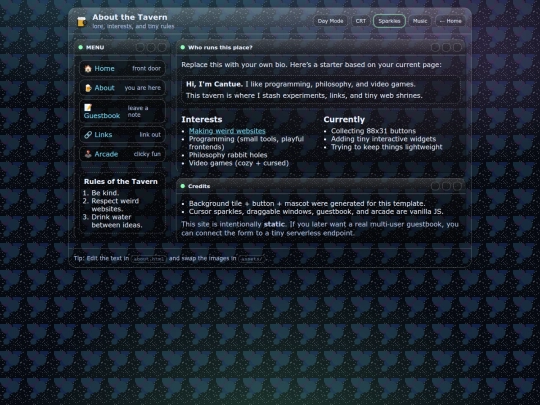This screenshot has height=405, width=540.
Task: Click 'Collecting 88x31 buttons' list item
Action: 373,131
